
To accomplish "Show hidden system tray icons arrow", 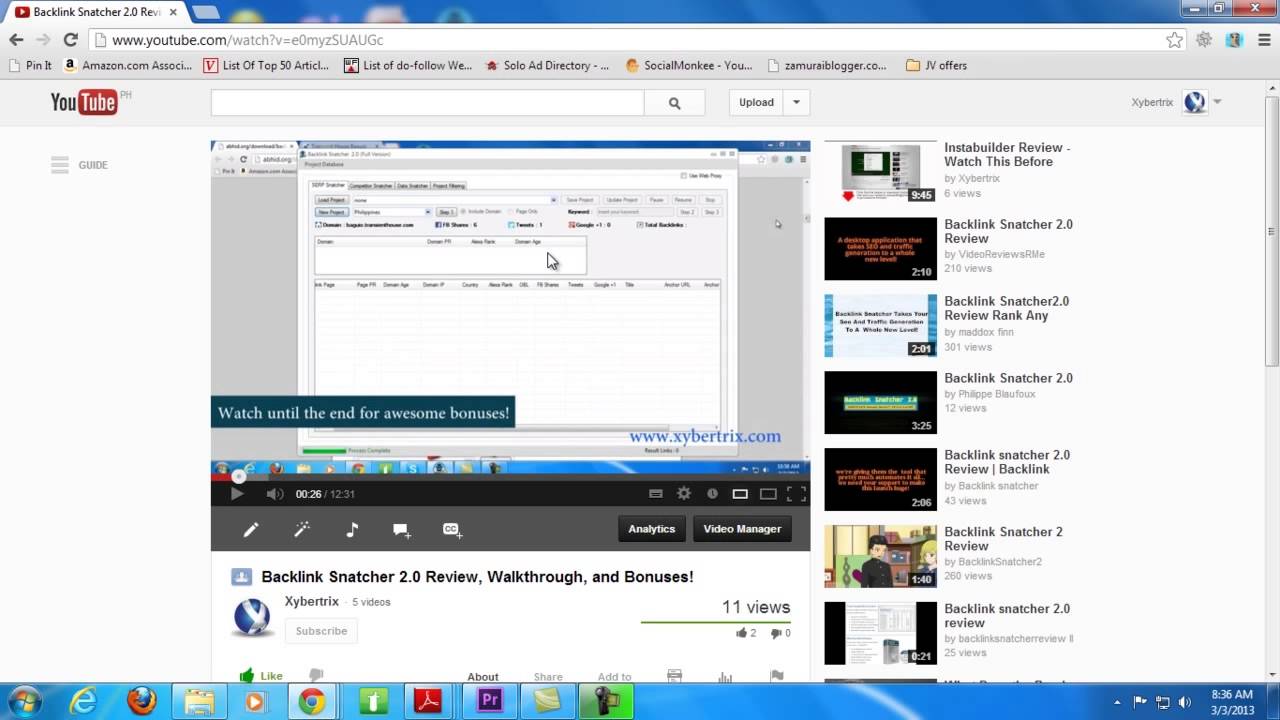I will tap(1117, 702).
